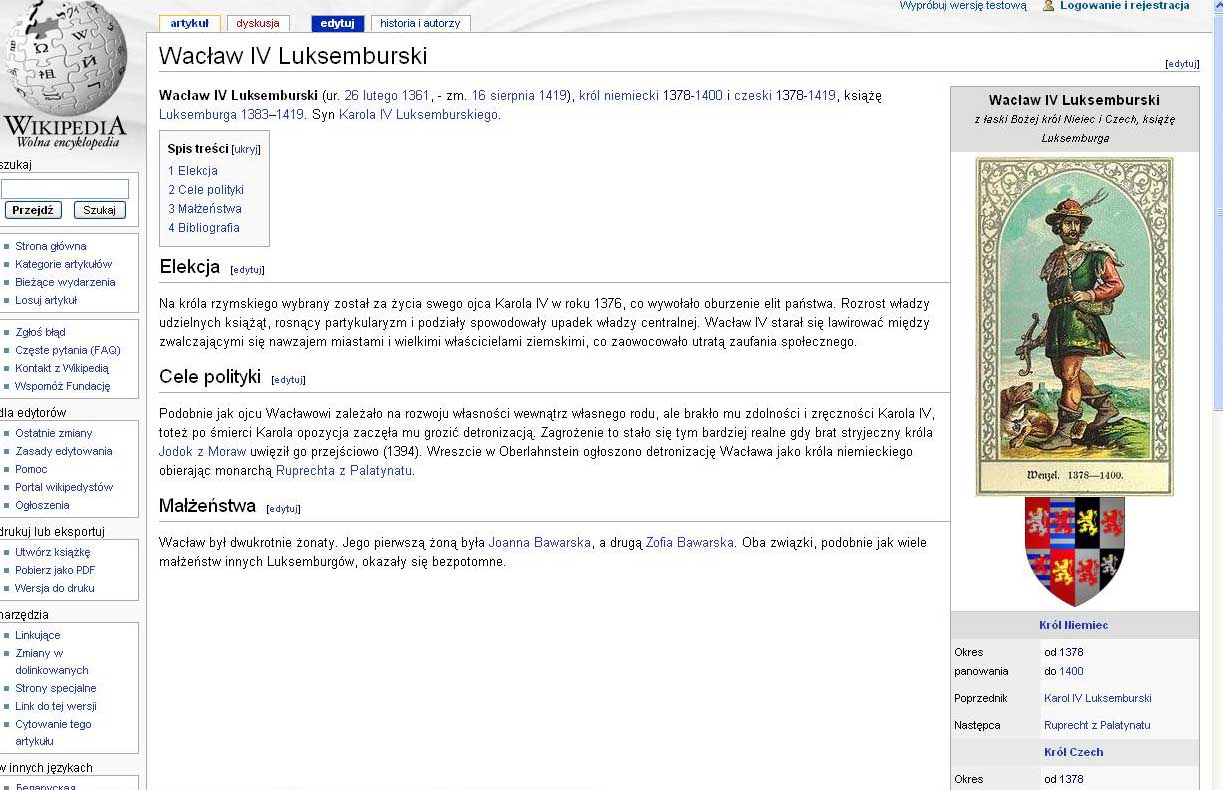Select the edytuj tab at page top
Screen dimensions: 1223x790
(338, 23)
